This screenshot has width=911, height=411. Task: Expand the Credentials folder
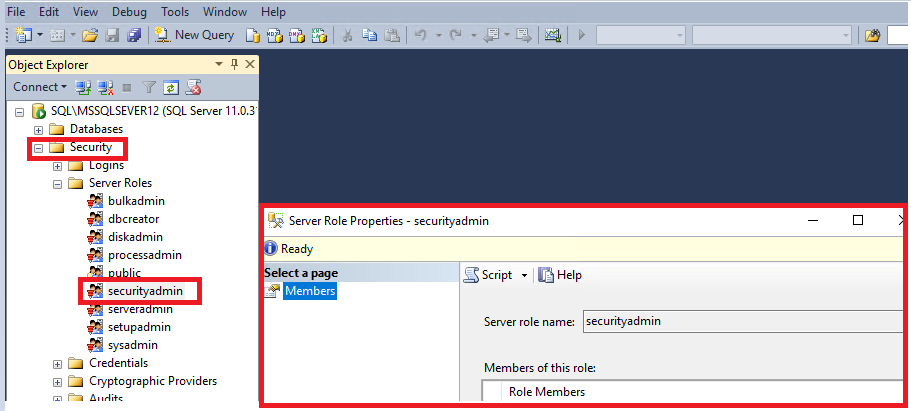pyautogui.click(x=58, y=364)
